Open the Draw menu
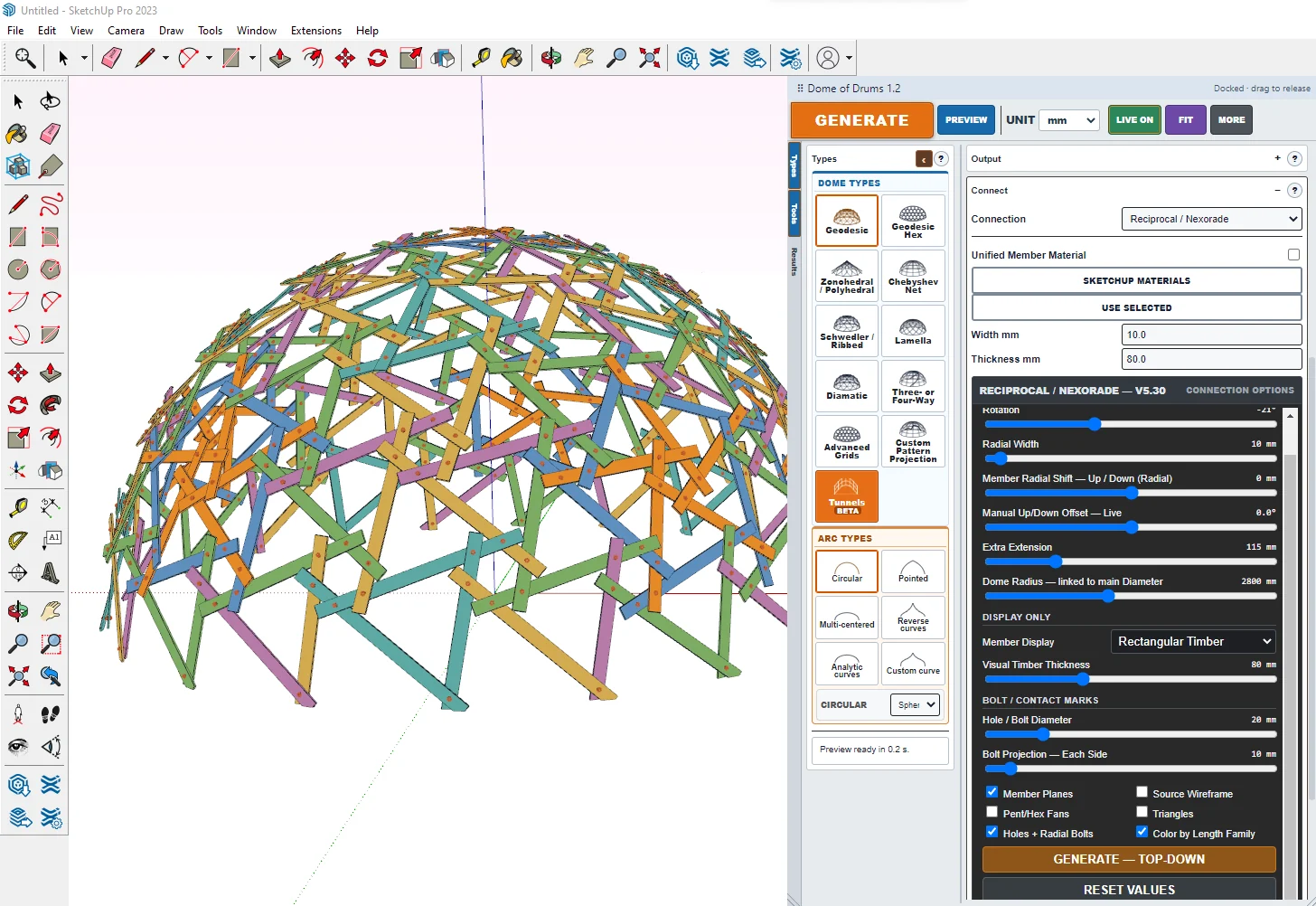1316x906 pixels. 171,31
